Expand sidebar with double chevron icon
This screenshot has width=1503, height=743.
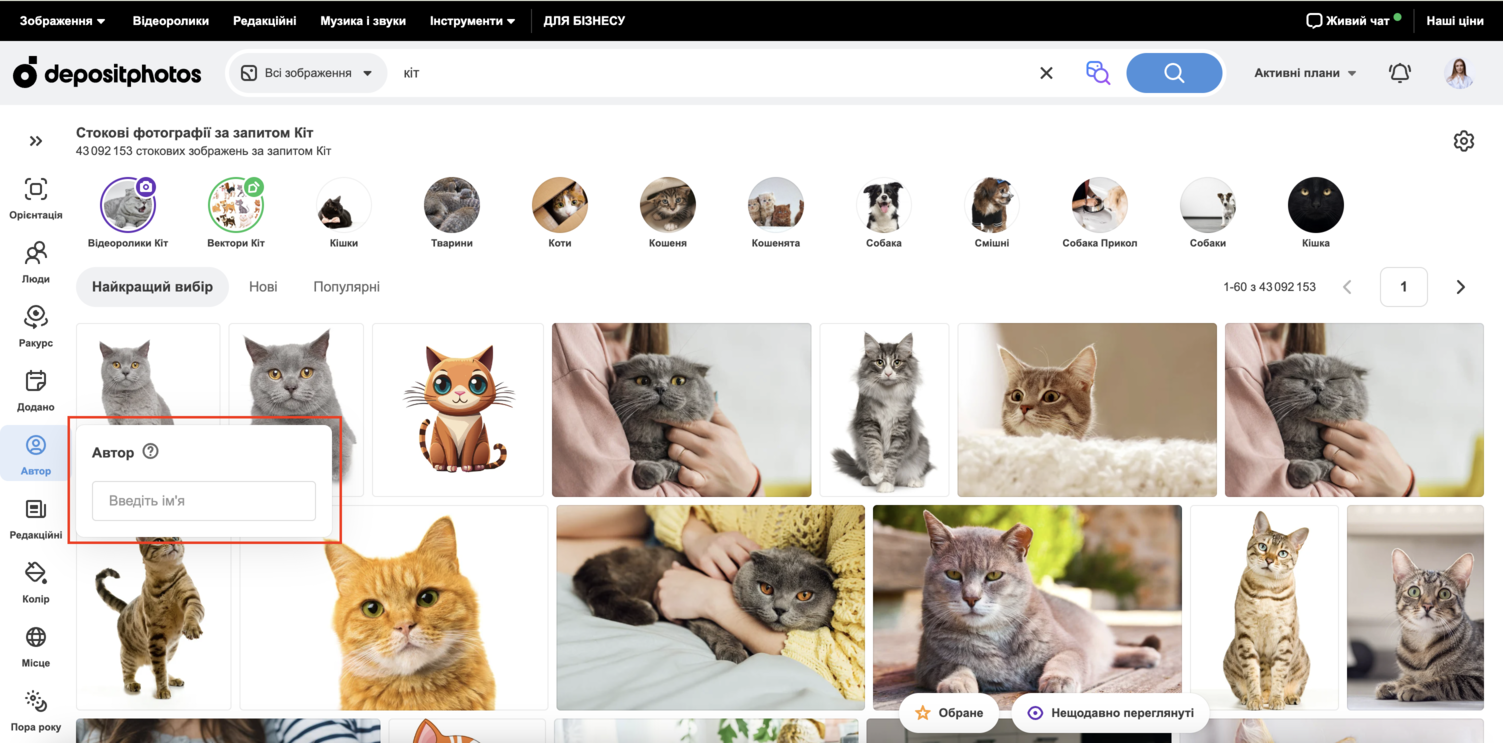click(36, 141)
